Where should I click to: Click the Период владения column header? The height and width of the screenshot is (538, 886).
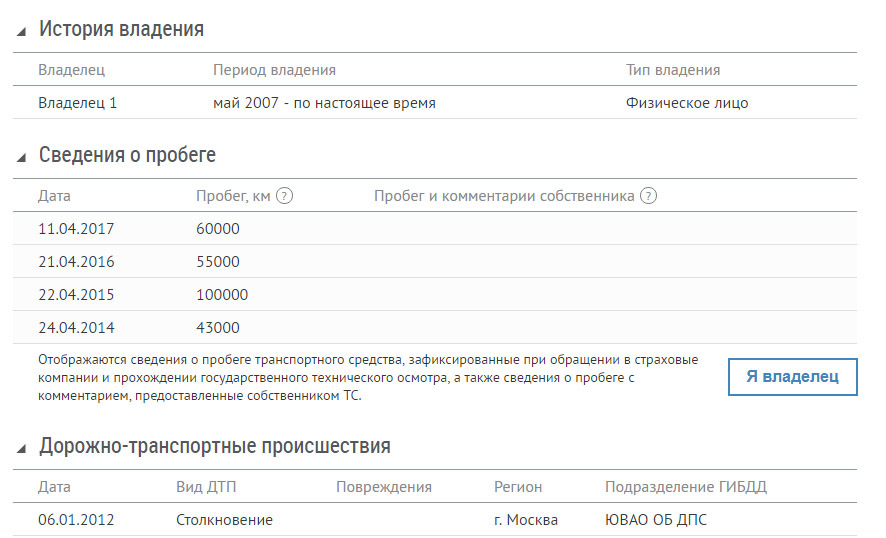coord(275,70)
